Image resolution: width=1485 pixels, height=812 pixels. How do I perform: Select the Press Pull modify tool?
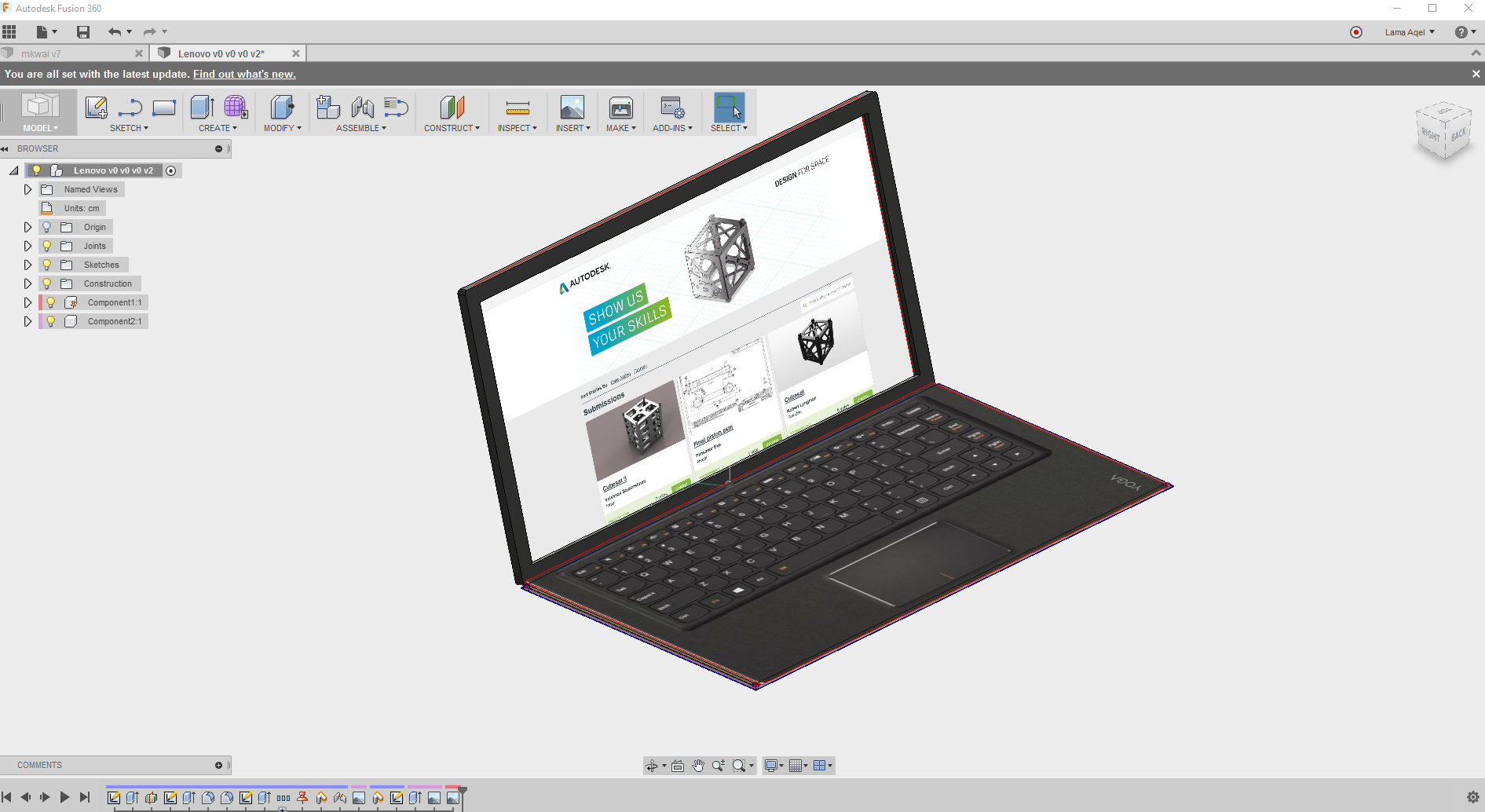coord(282,108)
